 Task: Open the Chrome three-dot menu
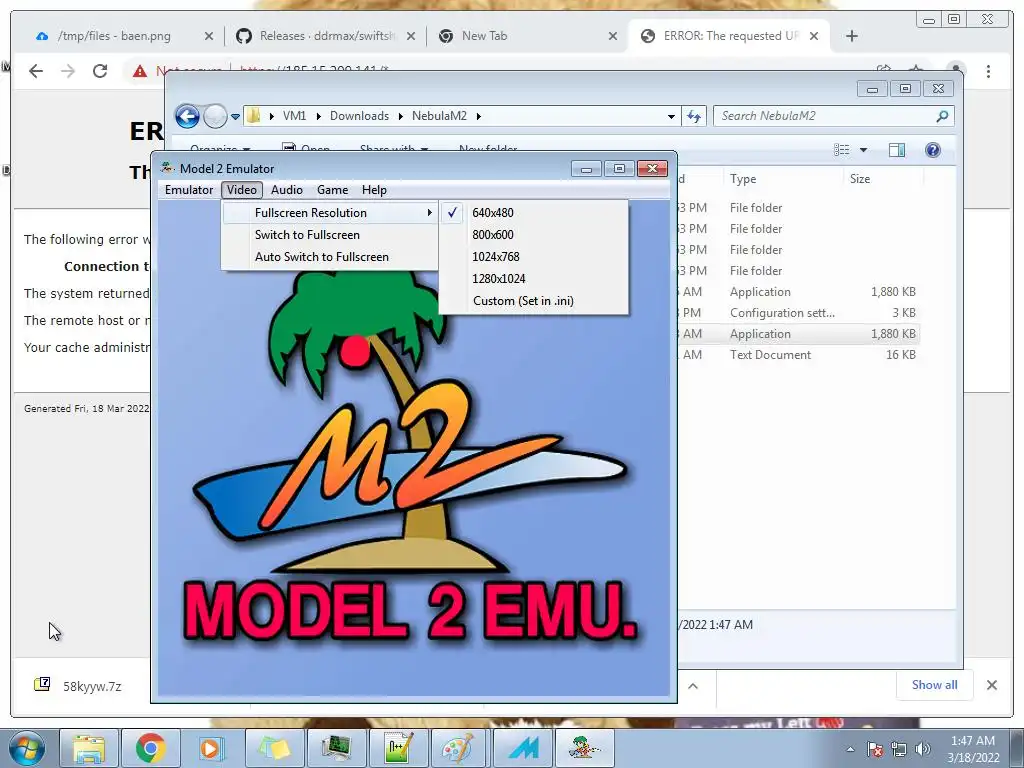click(x=988, y=71)
